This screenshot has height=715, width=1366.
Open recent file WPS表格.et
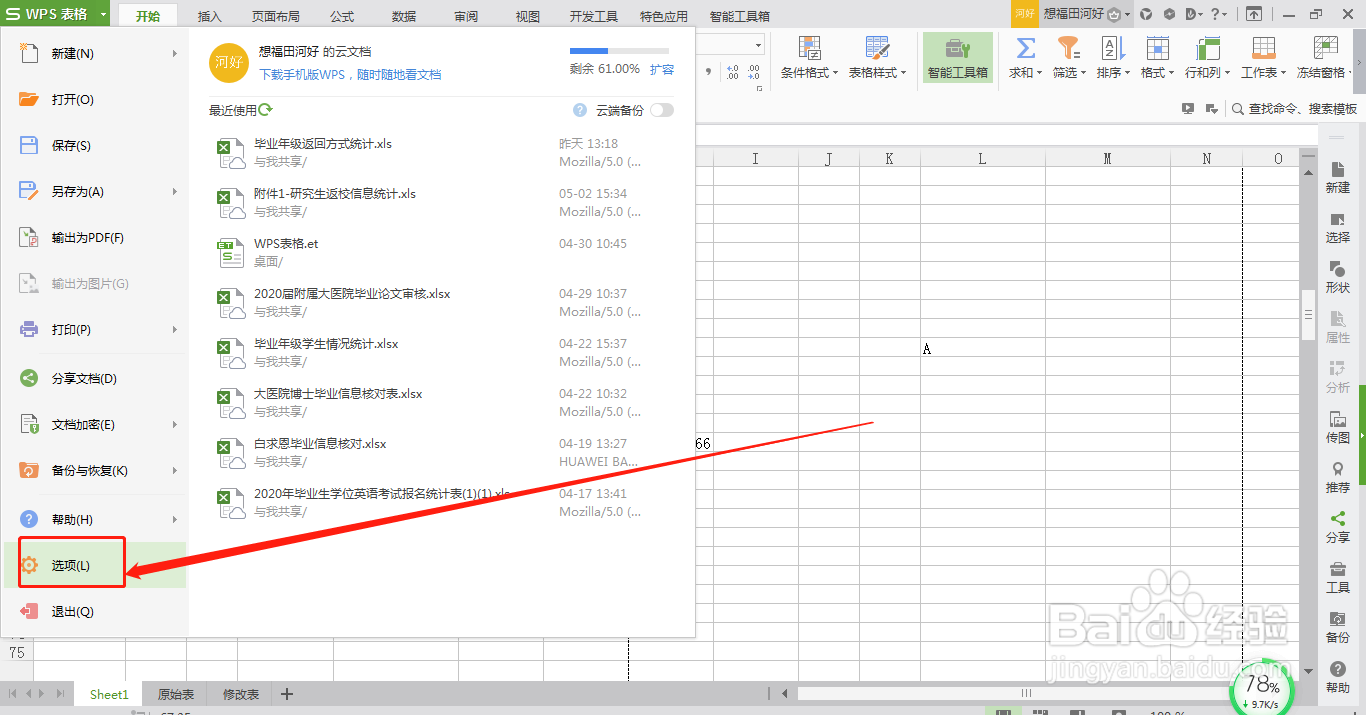click(x=286, y=244)
